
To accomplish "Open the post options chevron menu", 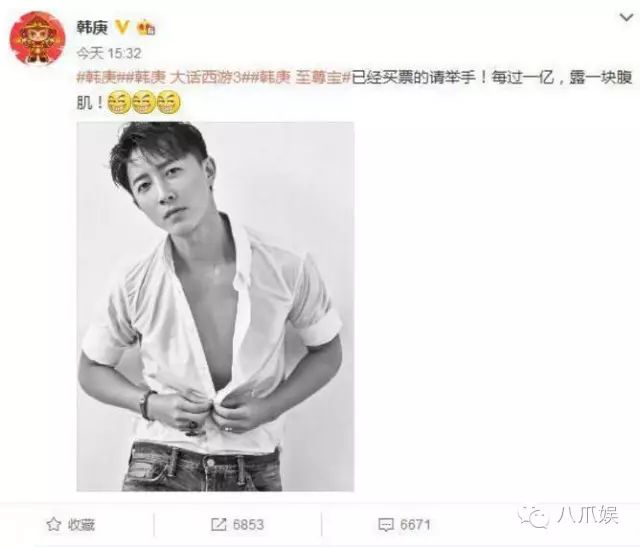I will click(x=627, y=18).
